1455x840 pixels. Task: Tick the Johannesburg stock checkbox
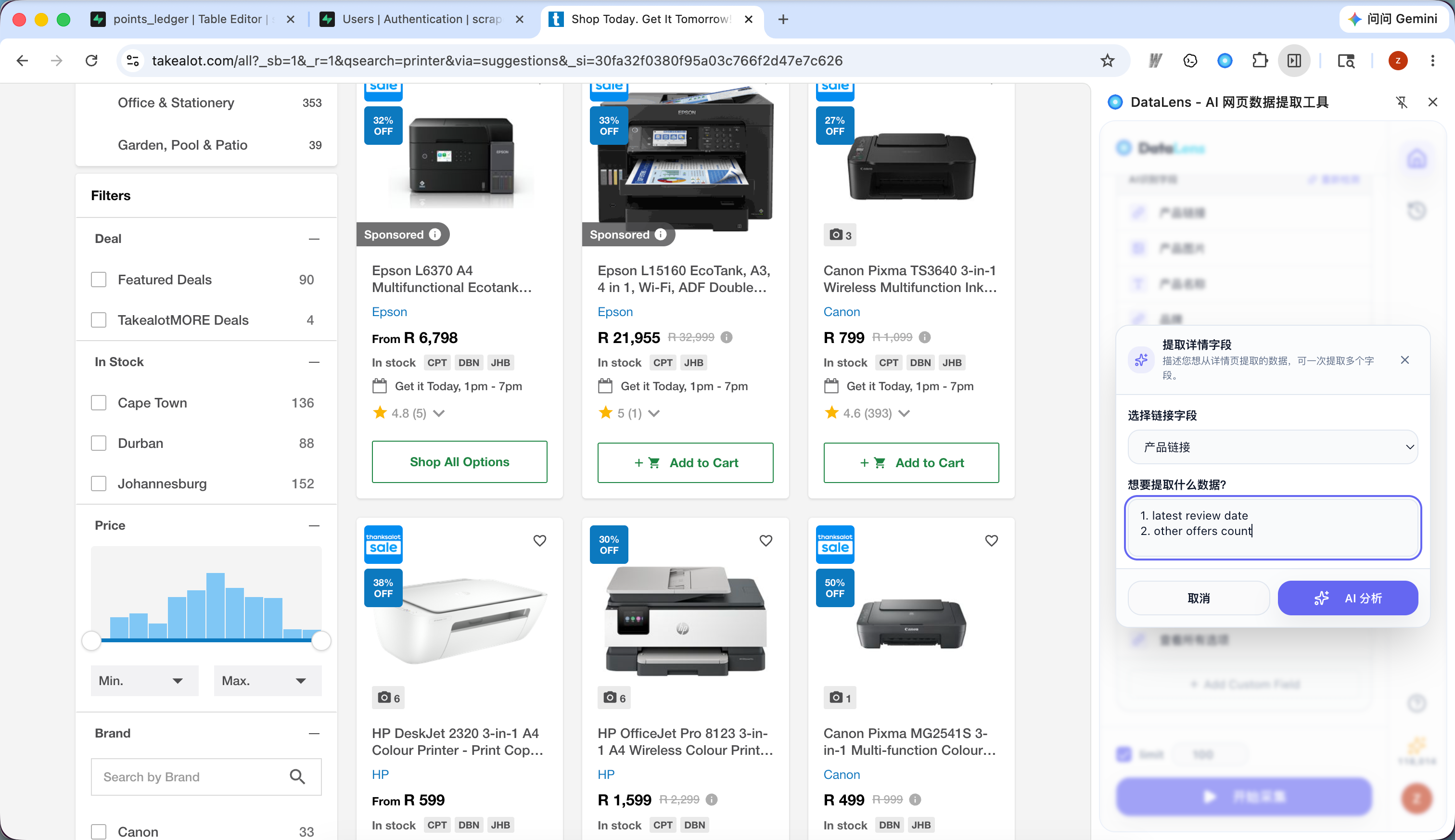coord(99,484)
